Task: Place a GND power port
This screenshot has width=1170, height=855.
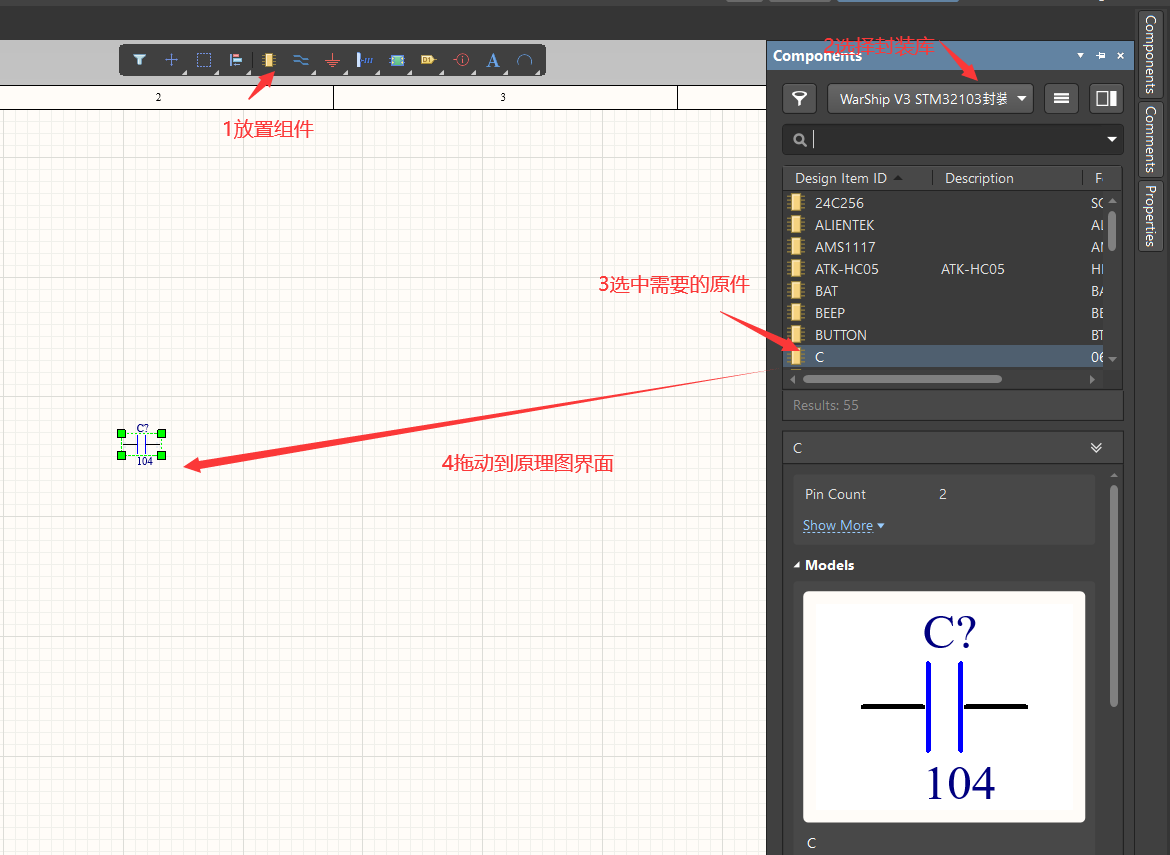Action: click(333, 60)
